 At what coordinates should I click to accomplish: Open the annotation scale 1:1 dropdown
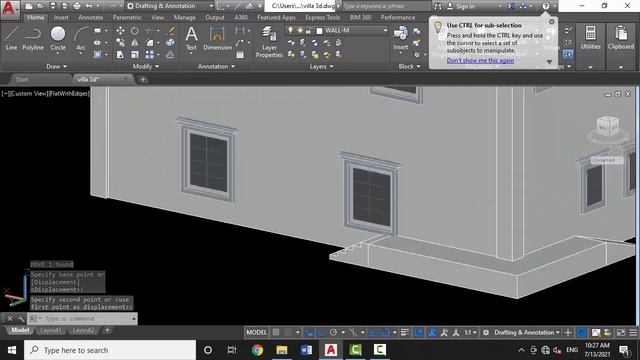(x=470, y=333)
